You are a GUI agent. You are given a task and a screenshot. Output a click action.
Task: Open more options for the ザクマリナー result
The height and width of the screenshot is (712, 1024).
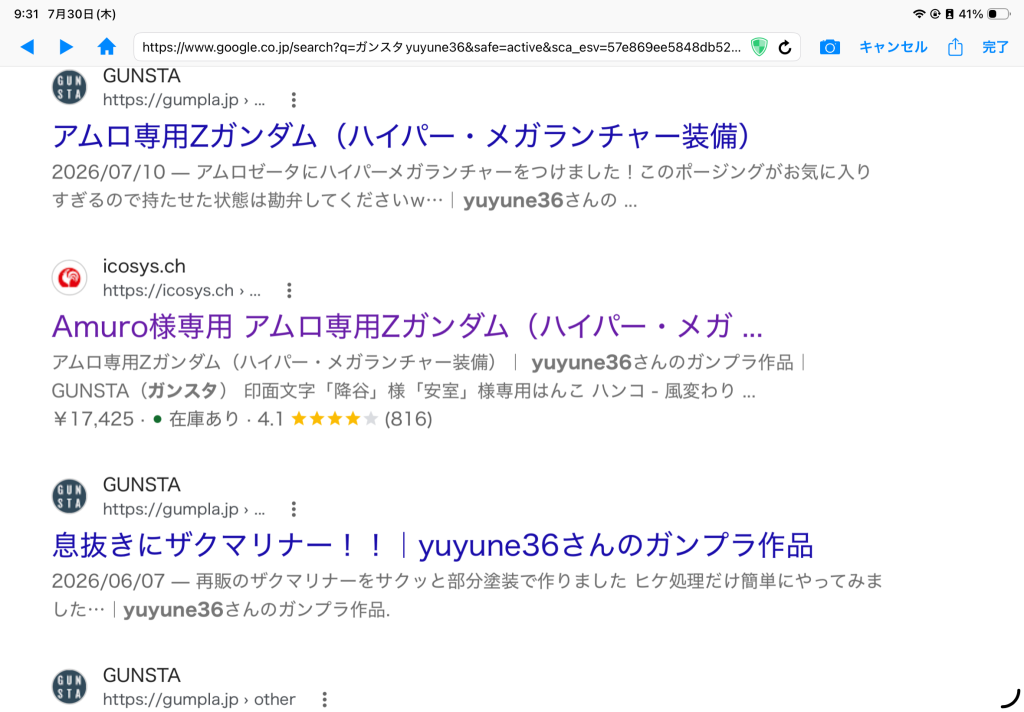[x=294, y=509]
